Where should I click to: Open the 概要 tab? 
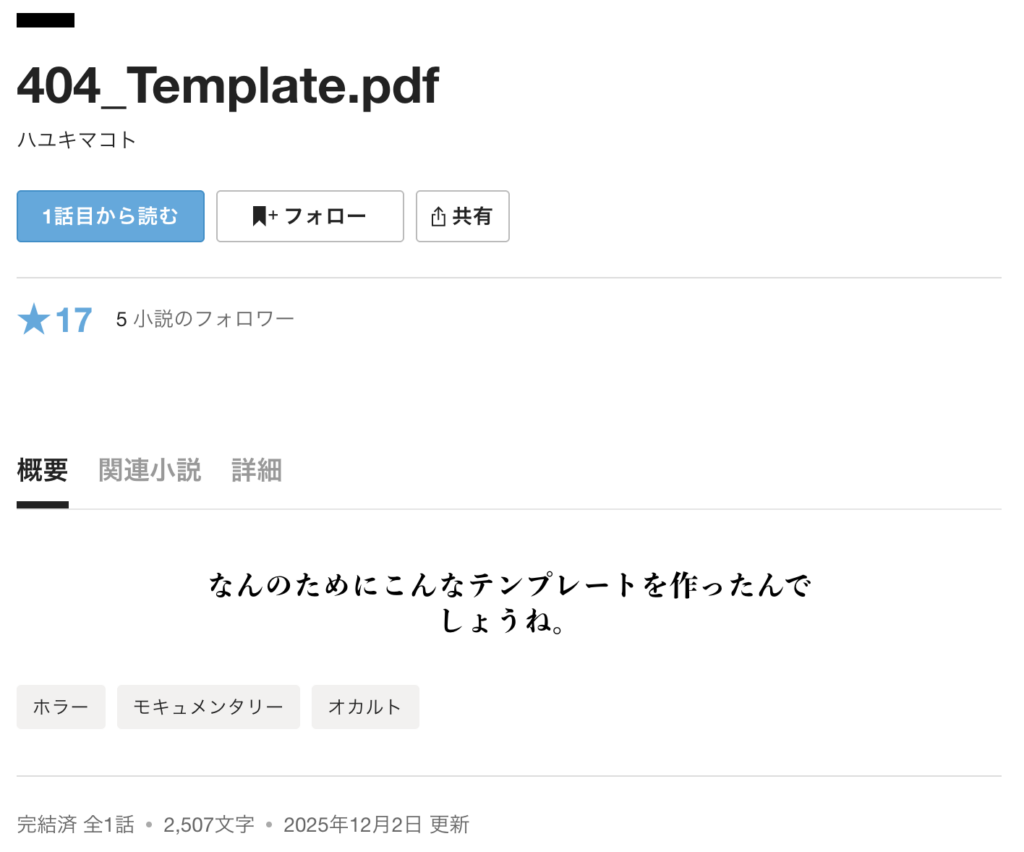[42, 470]
